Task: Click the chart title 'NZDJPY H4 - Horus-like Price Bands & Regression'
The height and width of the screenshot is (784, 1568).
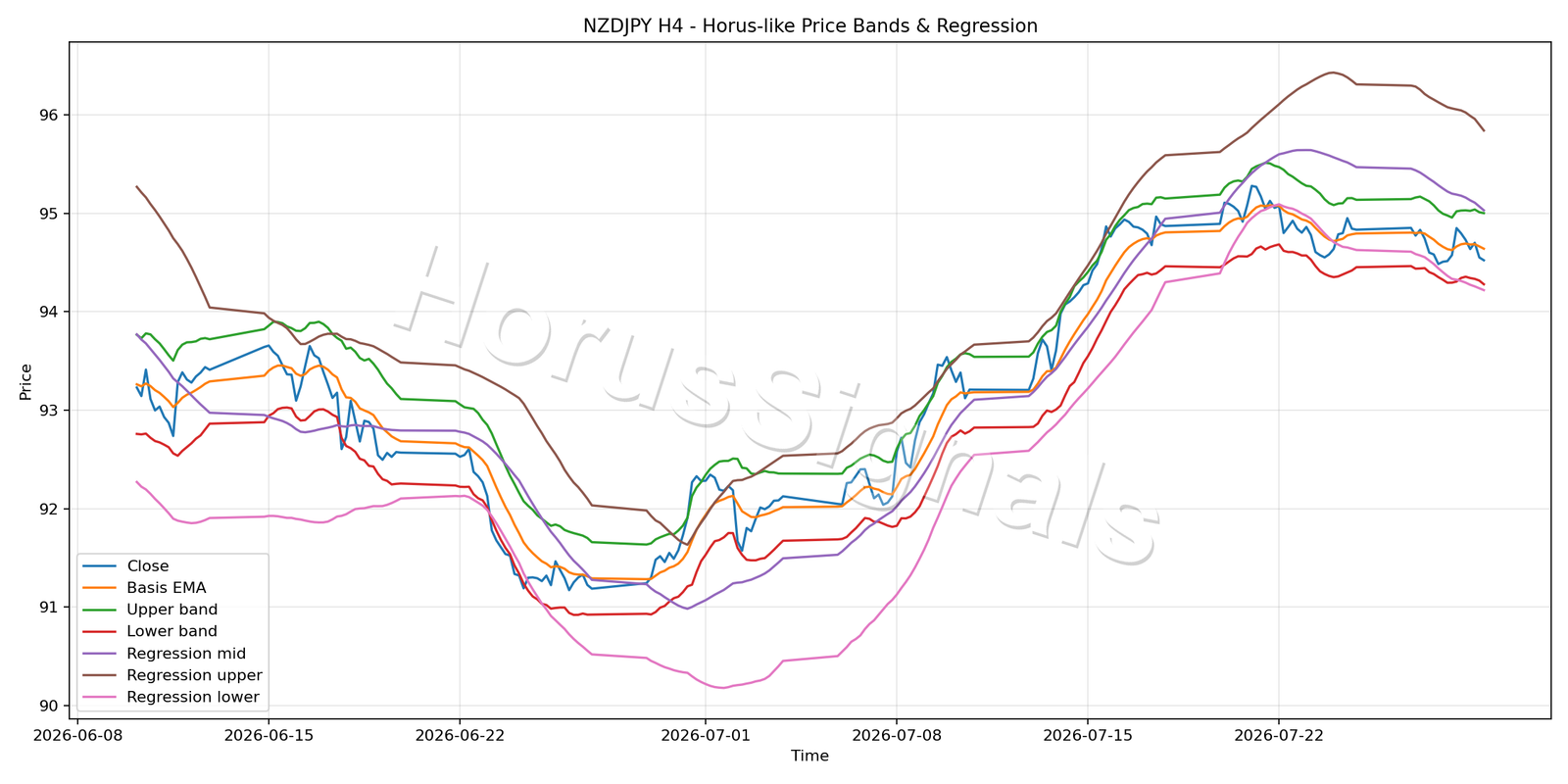Action: (809, 26)
